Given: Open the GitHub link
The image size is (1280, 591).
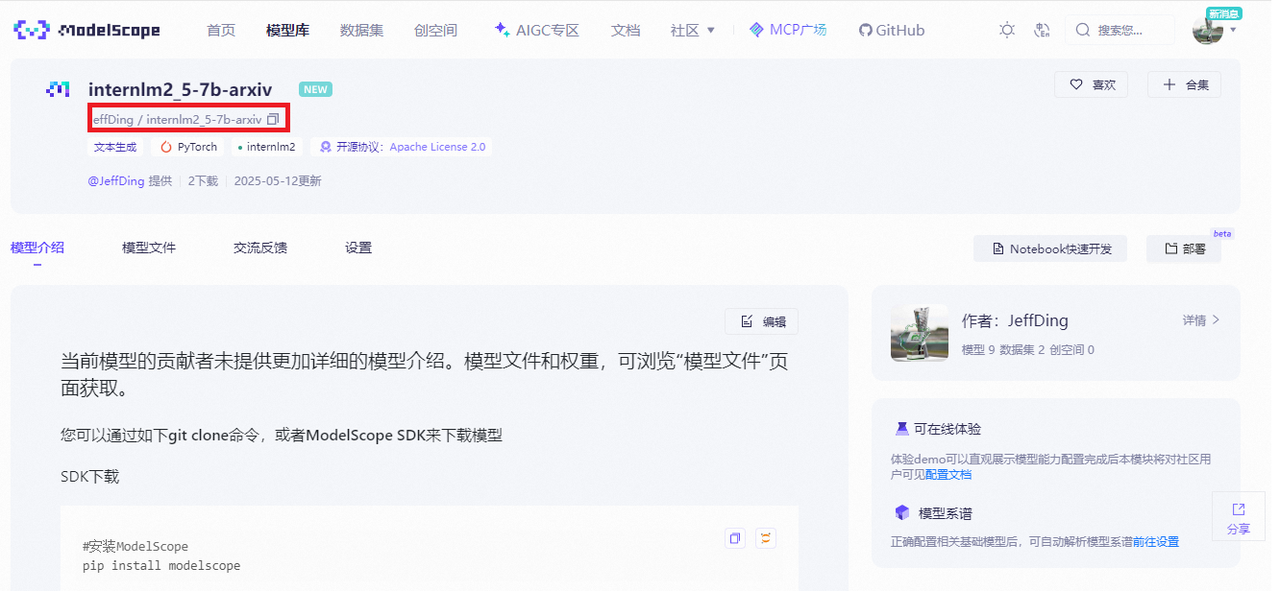Looking at the screenshot, I should [x=892, y=30].
